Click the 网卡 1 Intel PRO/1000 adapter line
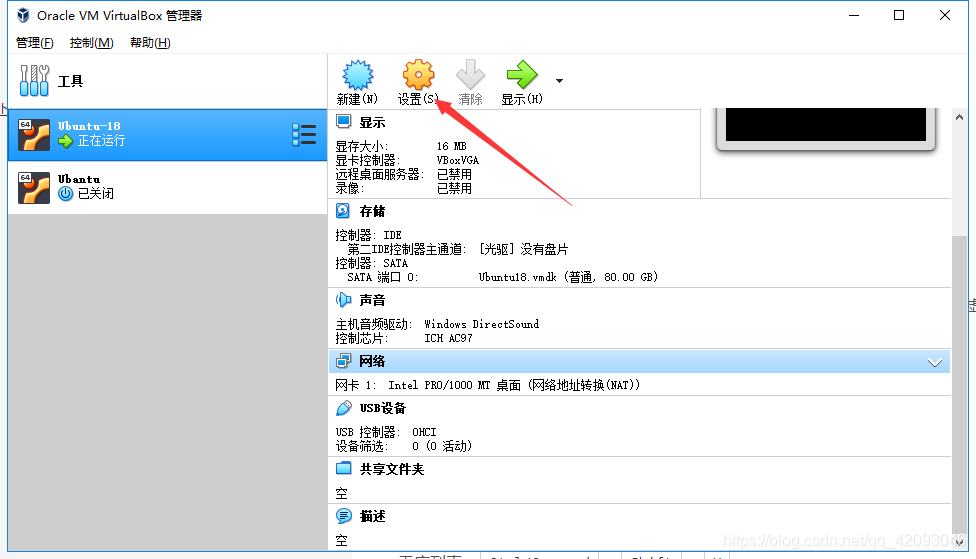Screen dimensions: 976x559 click(487, 385)
